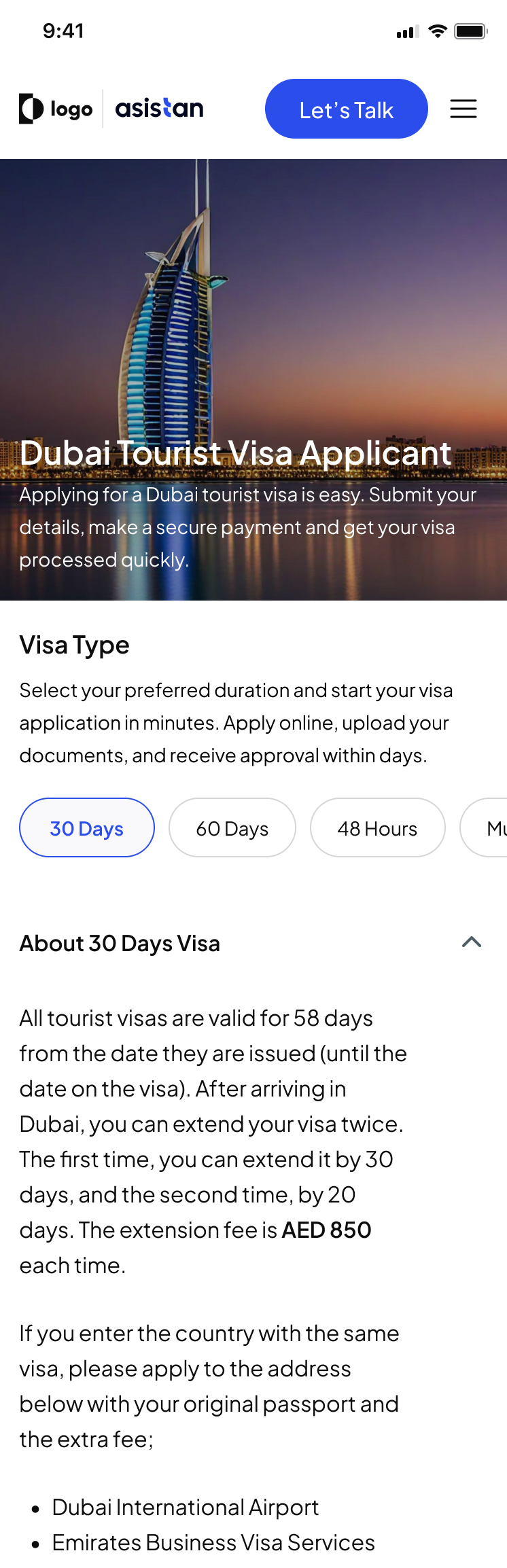Open the hamburger menu
This screenshot has width=507, height=1568.
tap(464, 109)
